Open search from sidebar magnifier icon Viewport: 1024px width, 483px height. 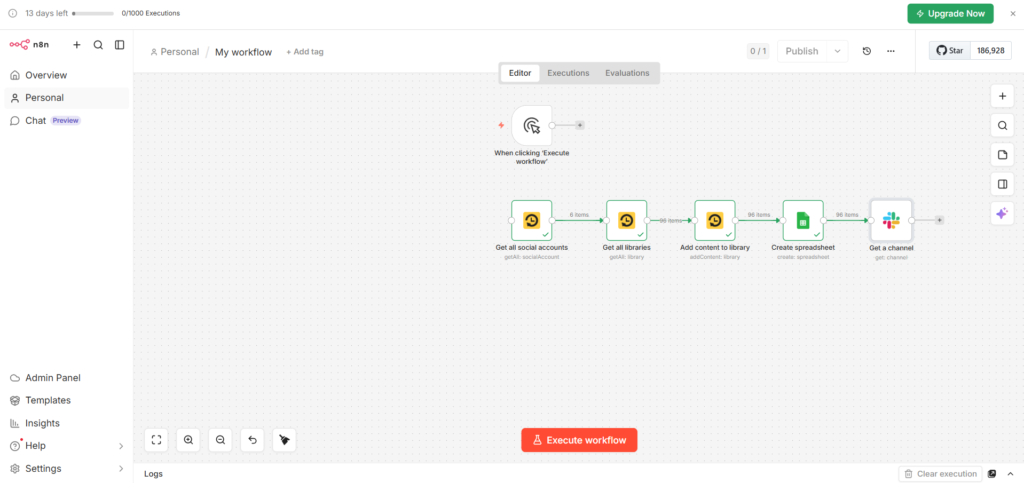(x=98, y=45)
